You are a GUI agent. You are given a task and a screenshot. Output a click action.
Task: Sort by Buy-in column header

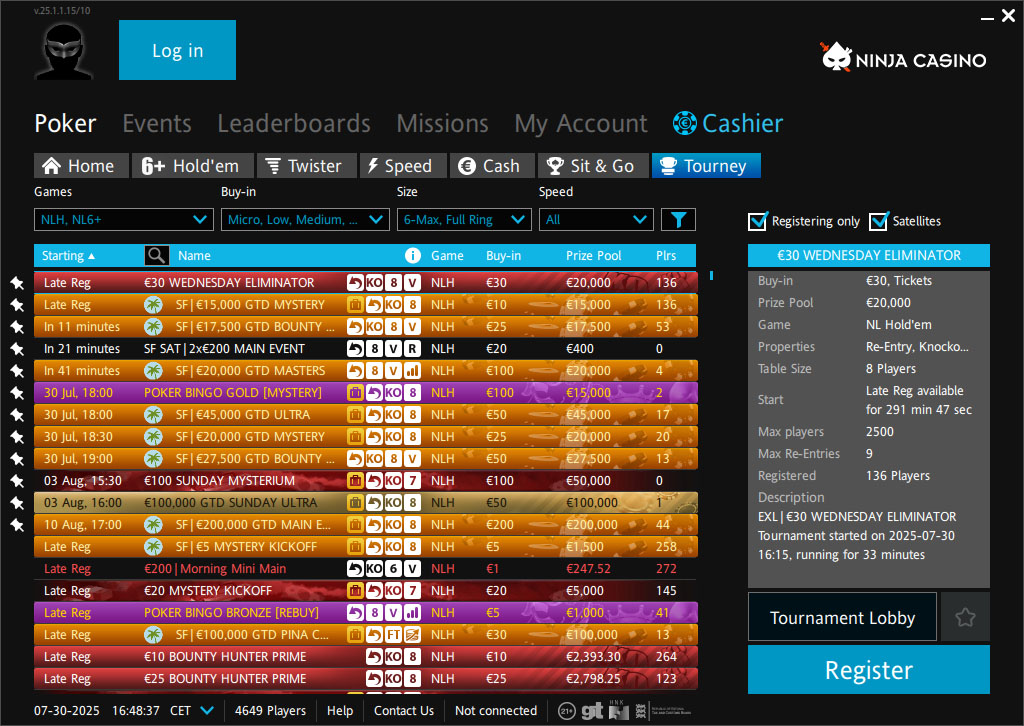coord(504,255)
